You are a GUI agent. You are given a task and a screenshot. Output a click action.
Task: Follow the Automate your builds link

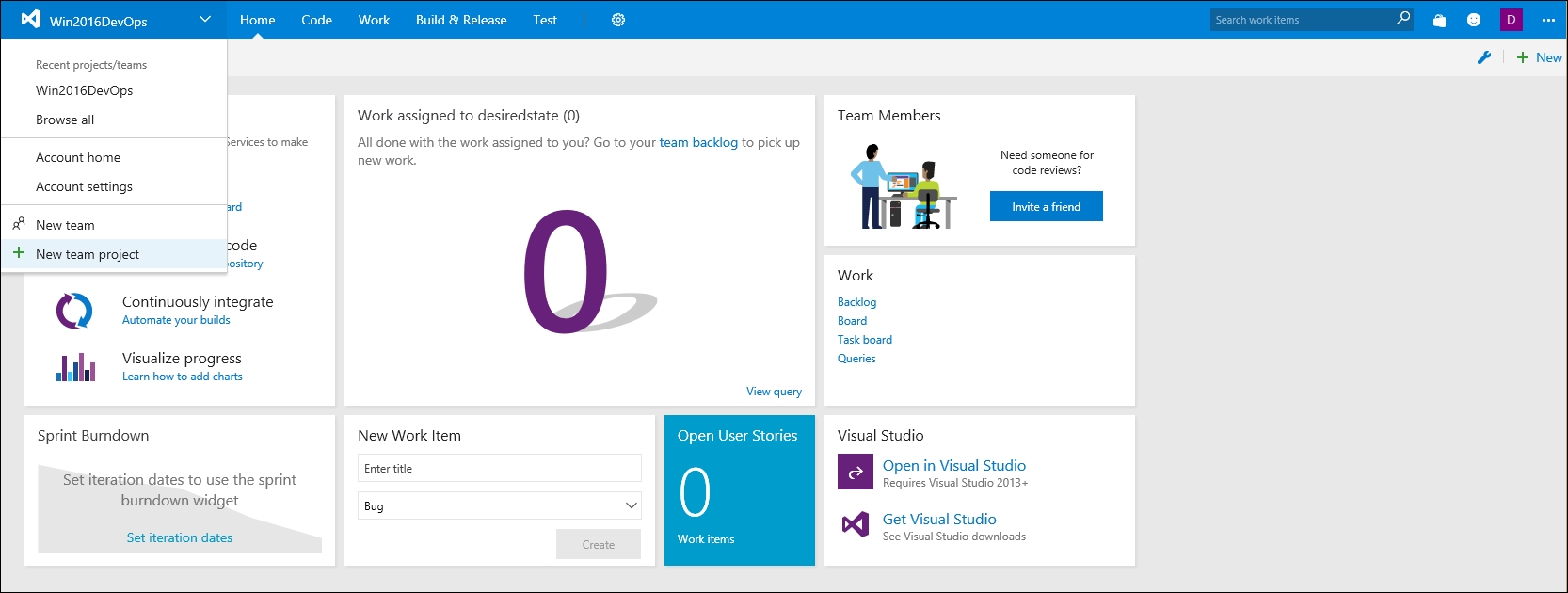coord(176,320)
